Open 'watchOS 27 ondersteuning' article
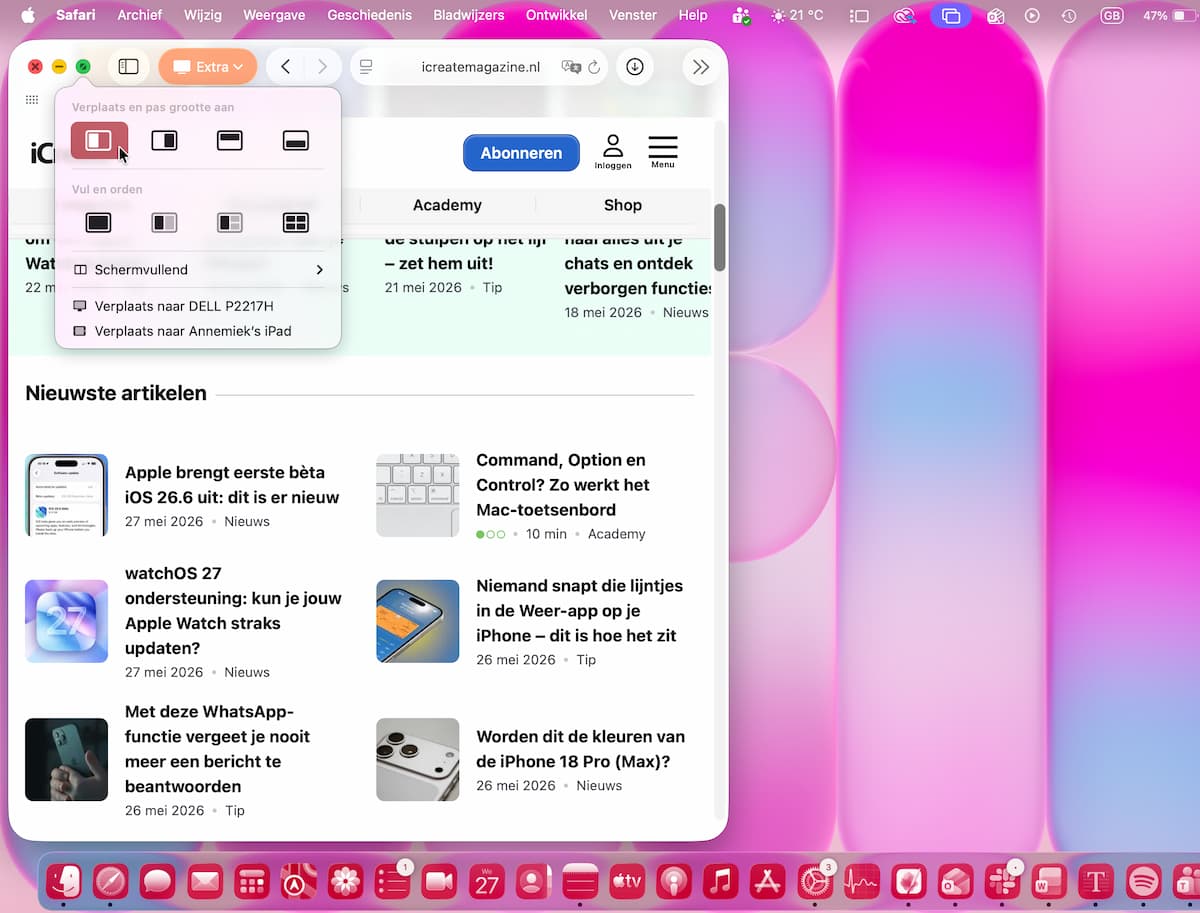The image size is (1200, 913). pyautogui.click(x=233, y=610)
